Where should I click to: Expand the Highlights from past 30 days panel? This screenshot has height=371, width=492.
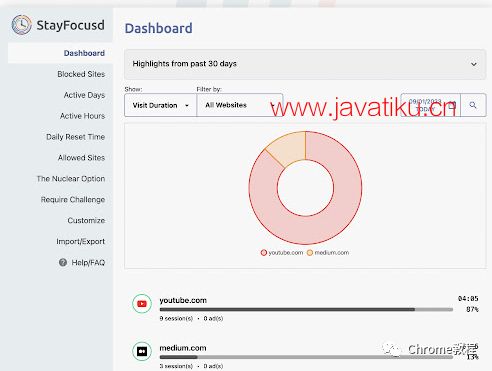[305, 64]
